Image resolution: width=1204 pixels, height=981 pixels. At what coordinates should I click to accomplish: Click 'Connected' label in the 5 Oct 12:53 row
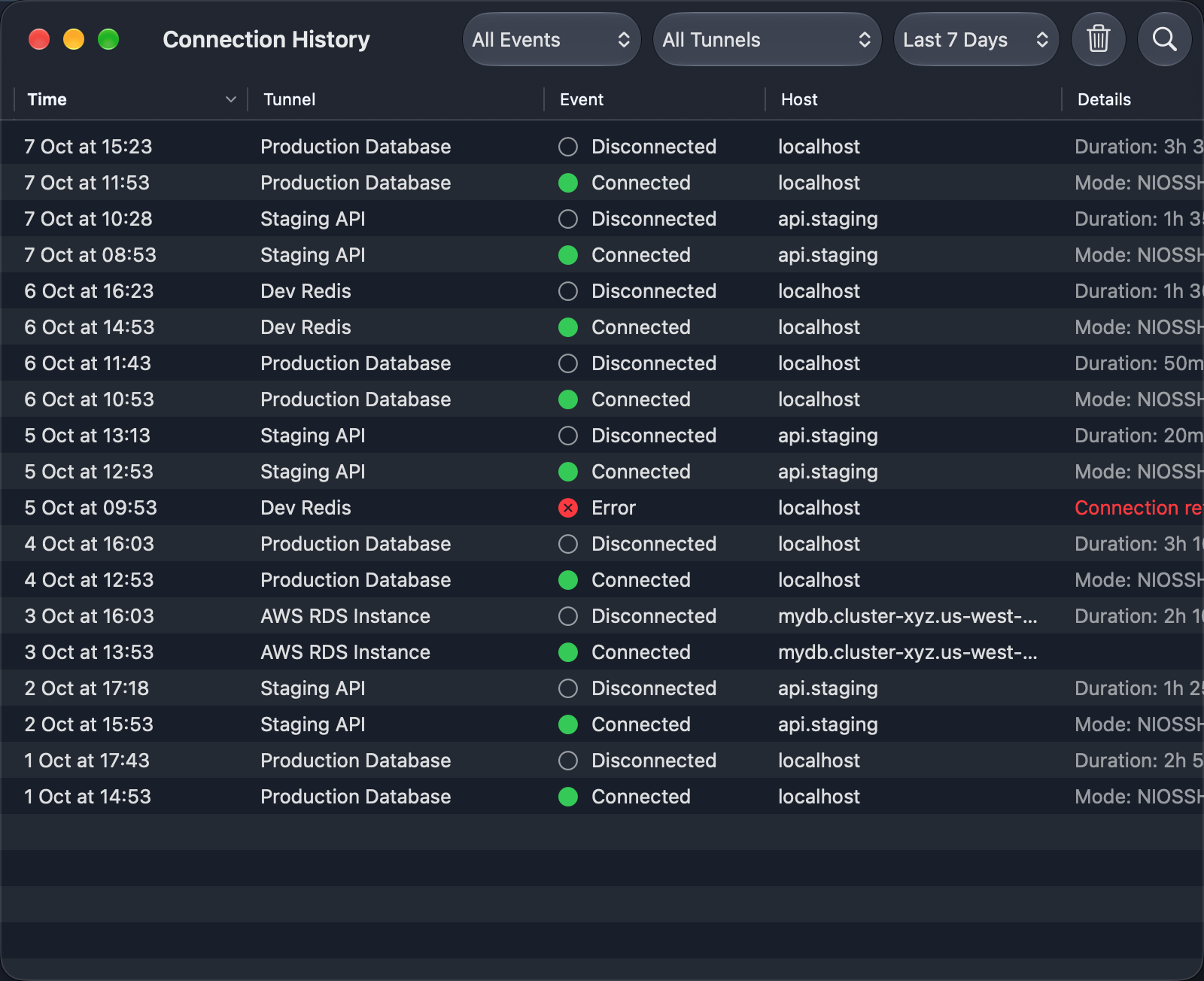click(641, 472)
